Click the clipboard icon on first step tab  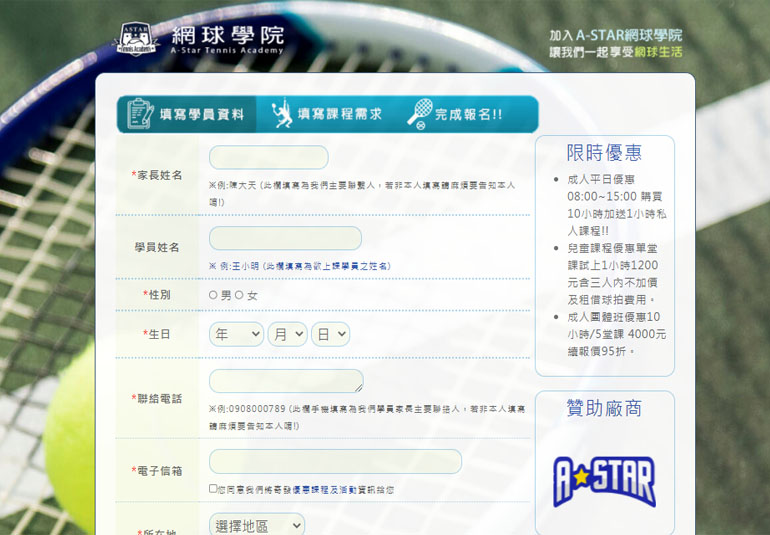coord(140,113)
